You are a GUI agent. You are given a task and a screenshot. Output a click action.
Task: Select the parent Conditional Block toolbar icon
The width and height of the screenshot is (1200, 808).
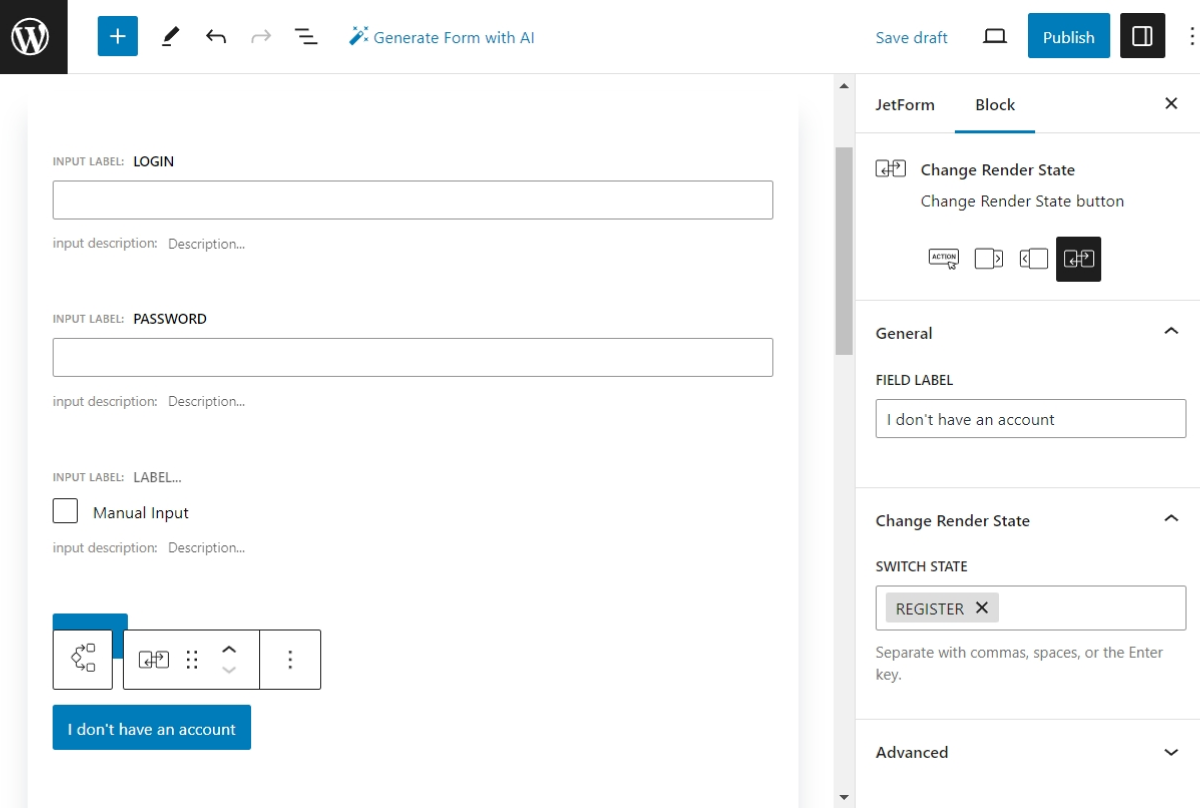82,659
